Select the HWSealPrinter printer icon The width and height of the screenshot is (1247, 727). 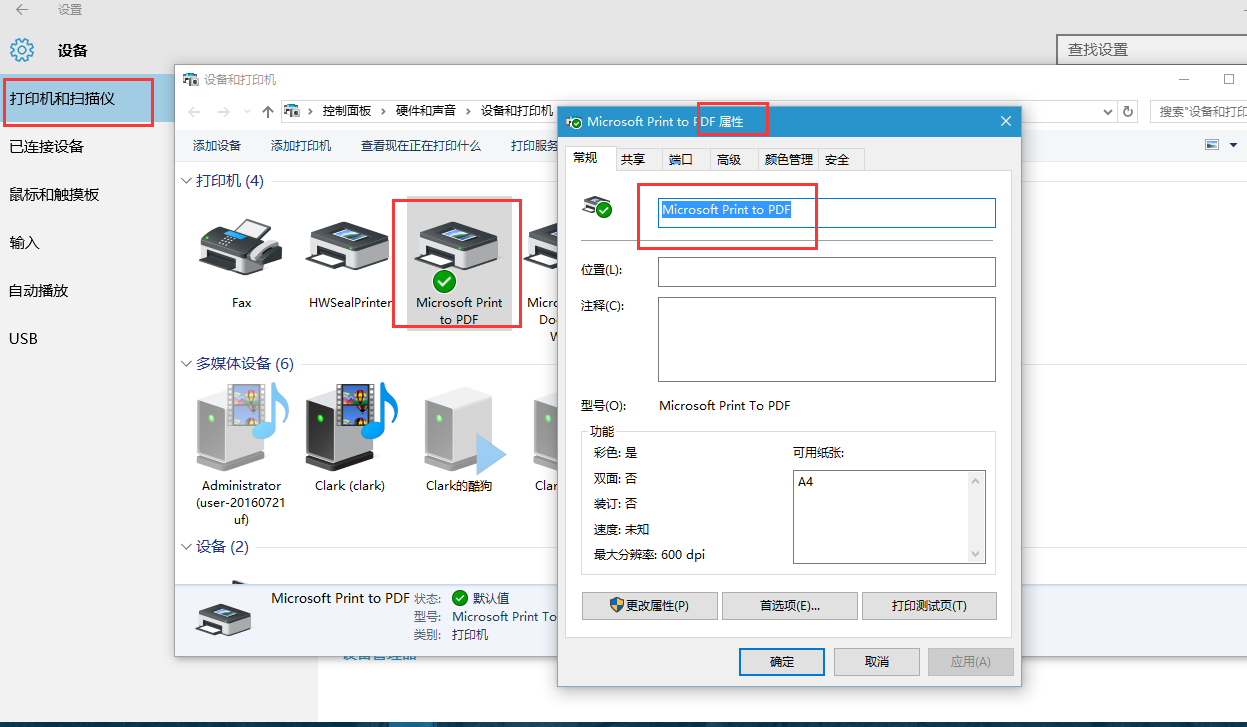pos(348,246)
